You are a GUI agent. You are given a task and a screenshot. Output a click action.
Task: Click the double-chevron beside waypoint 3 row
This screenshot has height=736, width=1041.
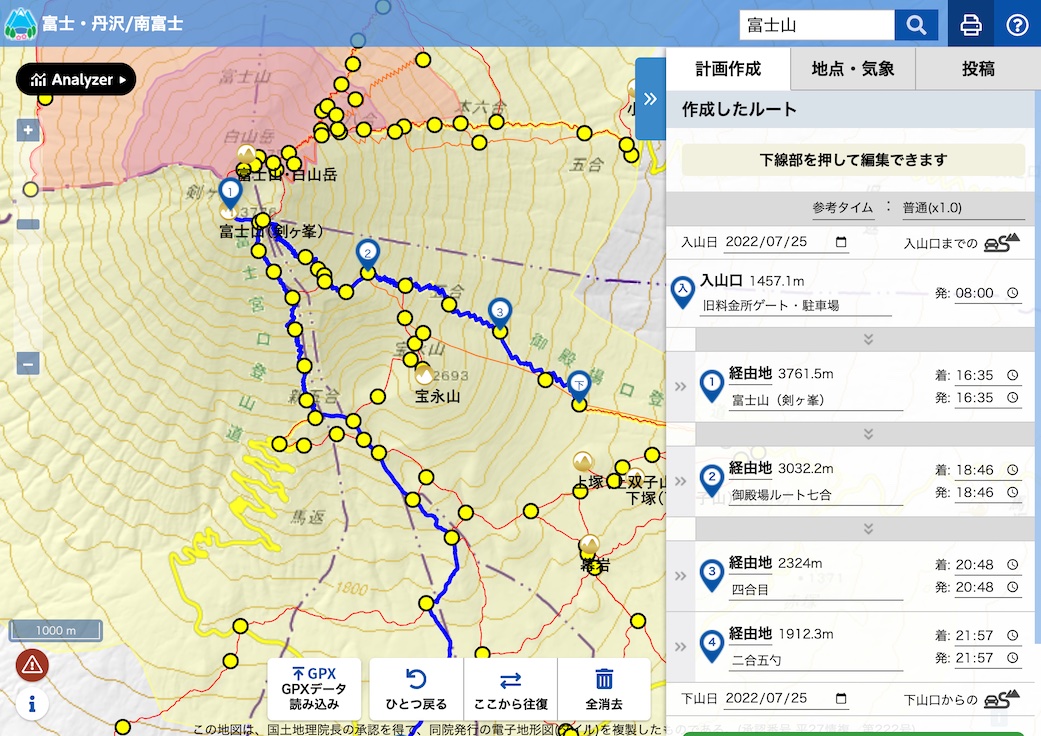click(681, 576)
